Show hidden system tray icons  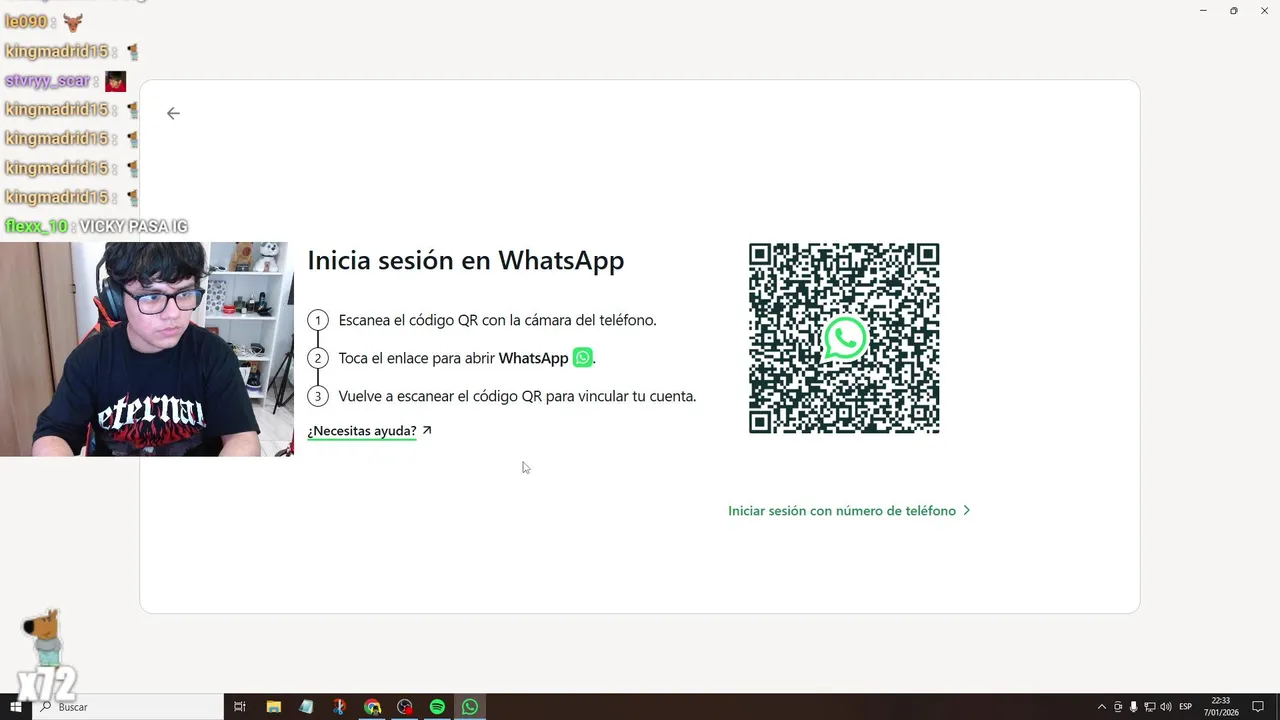pos(1102,707)
